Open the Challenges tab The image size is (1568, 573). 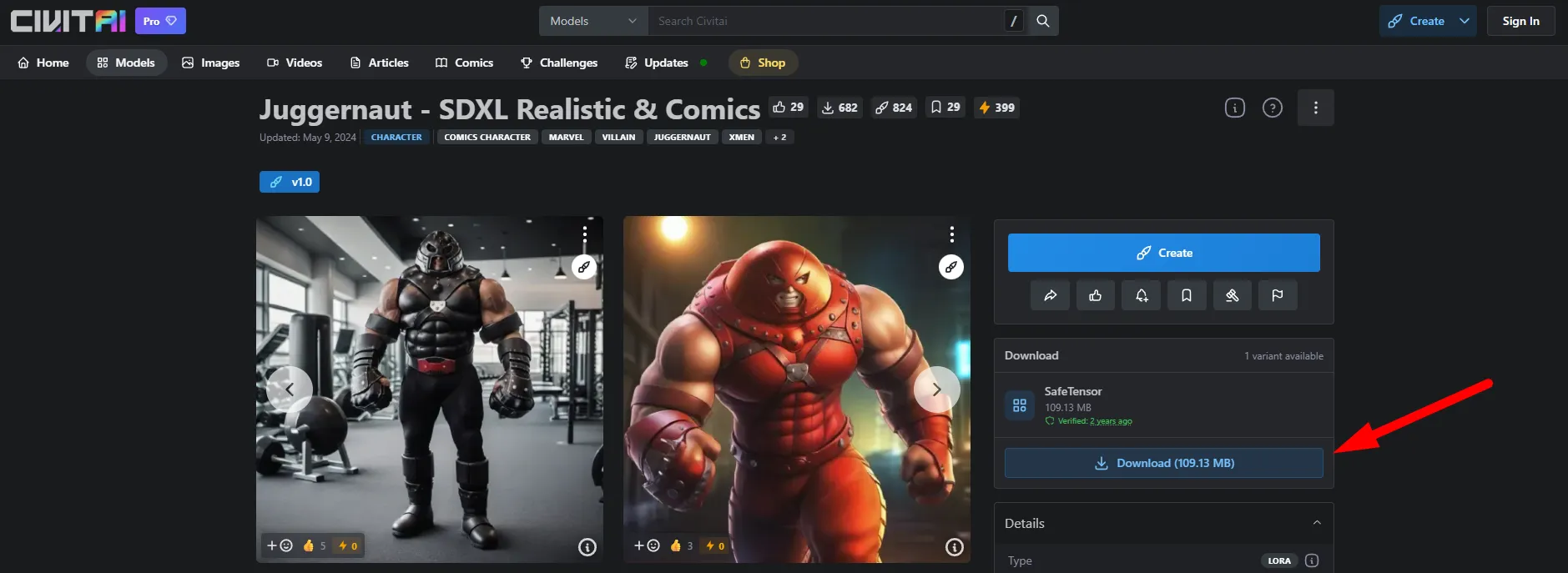pyautogui.click(x=559, y=63)
